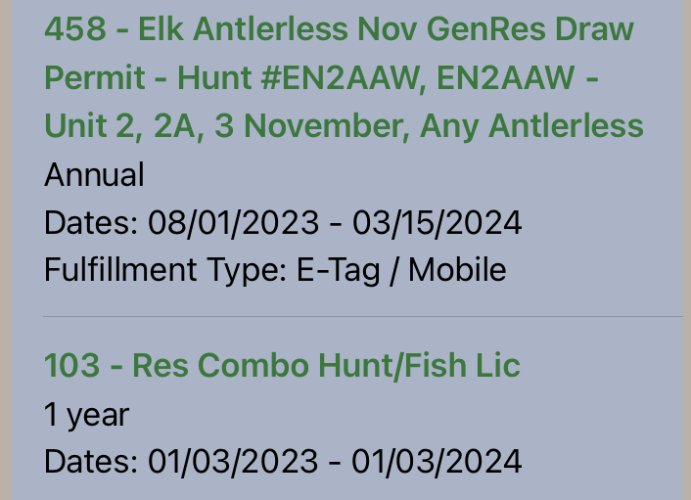Open the 458 Elk Antlerless permit title
This screenshot has height=500, width=691.
tap(344, 77)
